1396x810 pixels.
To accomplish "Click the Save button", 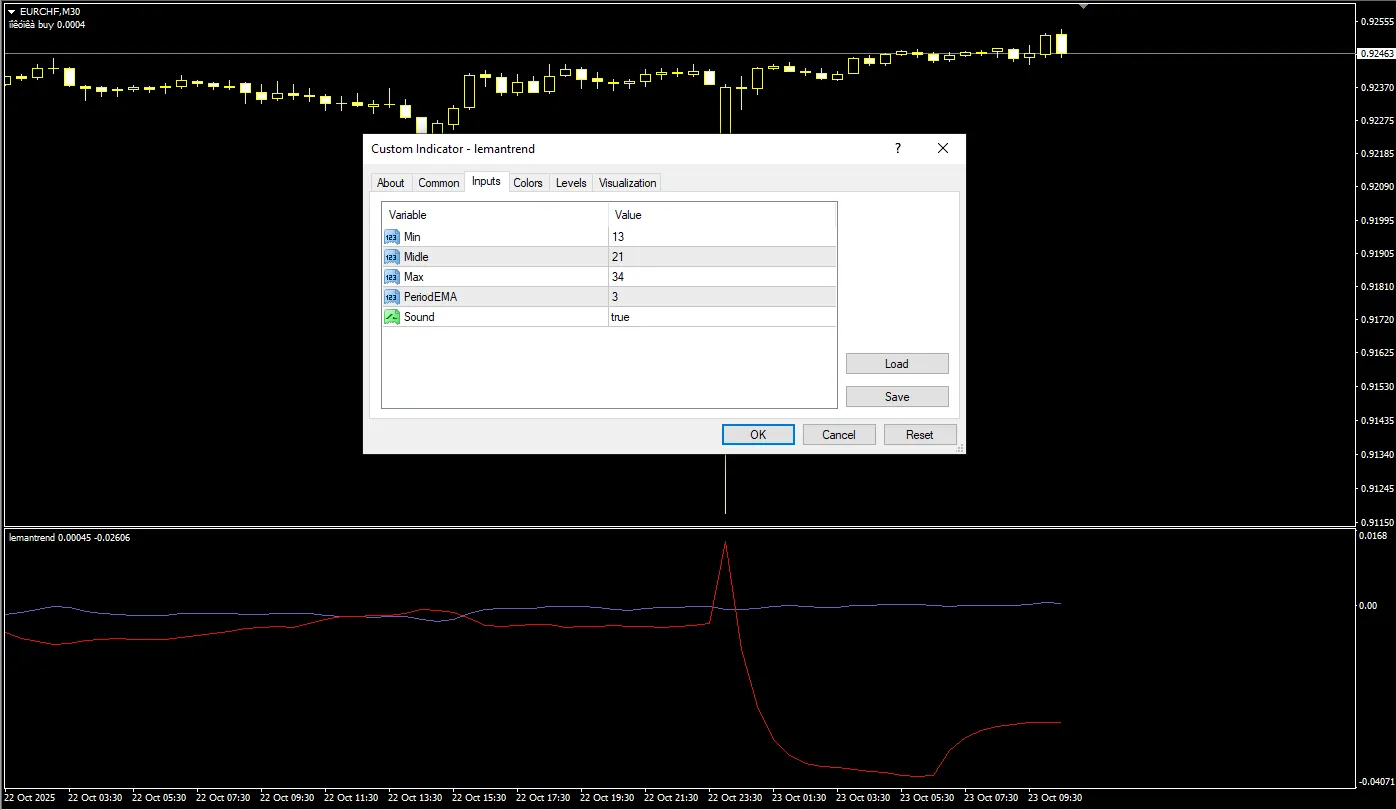I will point(897,397).
